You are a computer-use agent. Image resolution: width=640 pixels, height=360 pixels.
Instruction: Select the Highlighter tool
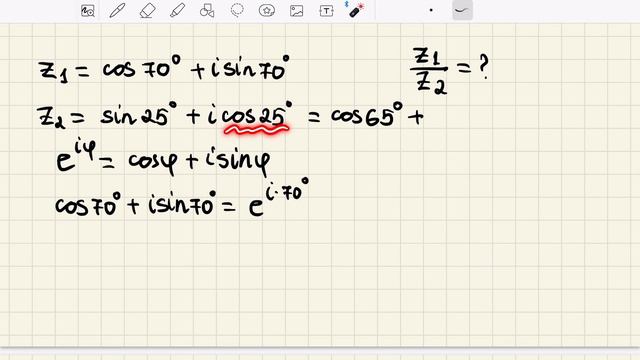177,11
